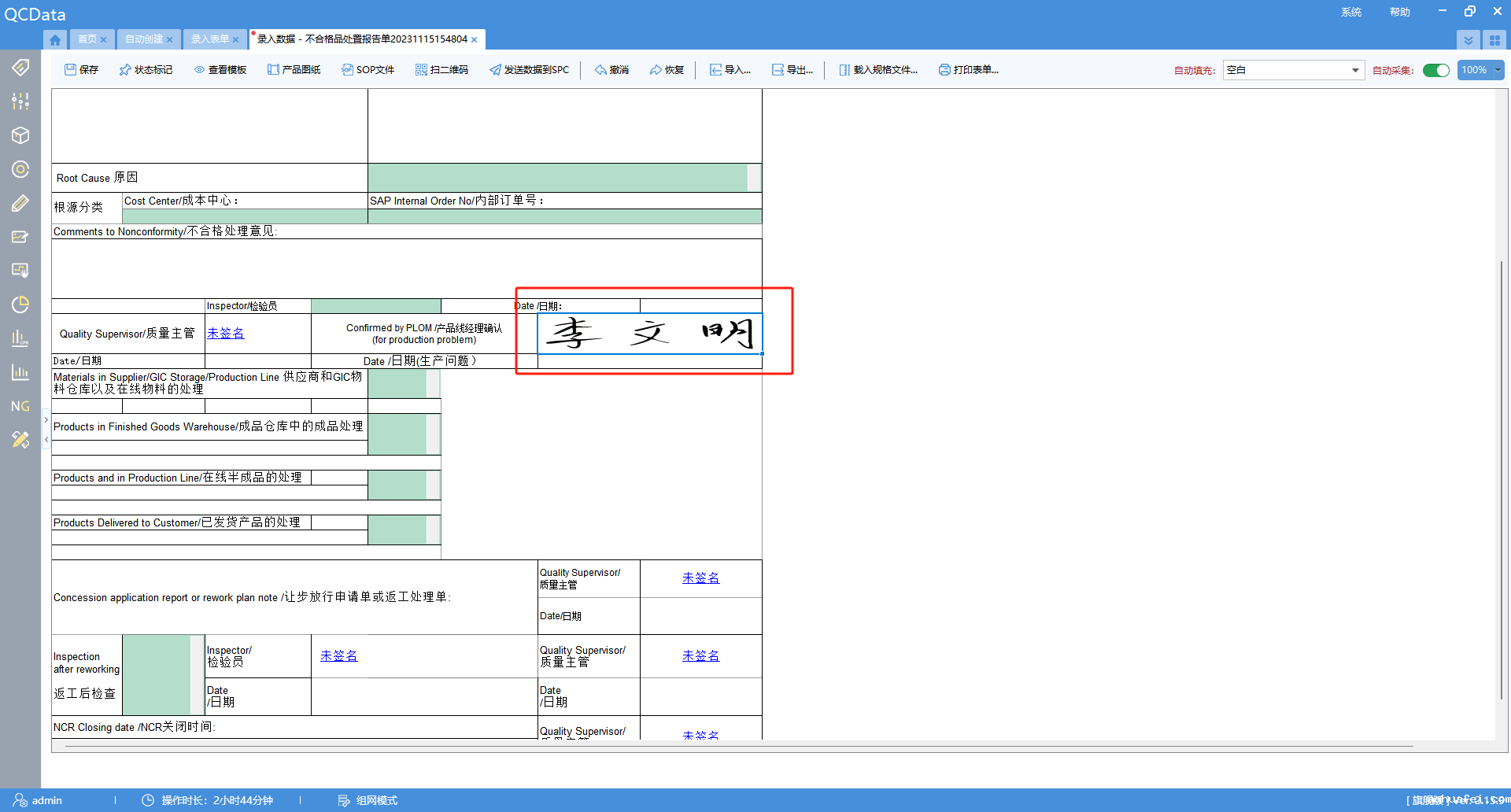Image resolution: width=1511 pixels, height=812 pixels.
Task: Switch to the 录入表单 tab
Action: click(209, 39)
